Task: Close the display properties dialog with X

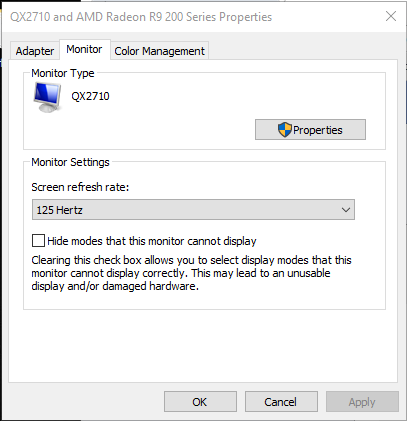Action: (391, 16)
